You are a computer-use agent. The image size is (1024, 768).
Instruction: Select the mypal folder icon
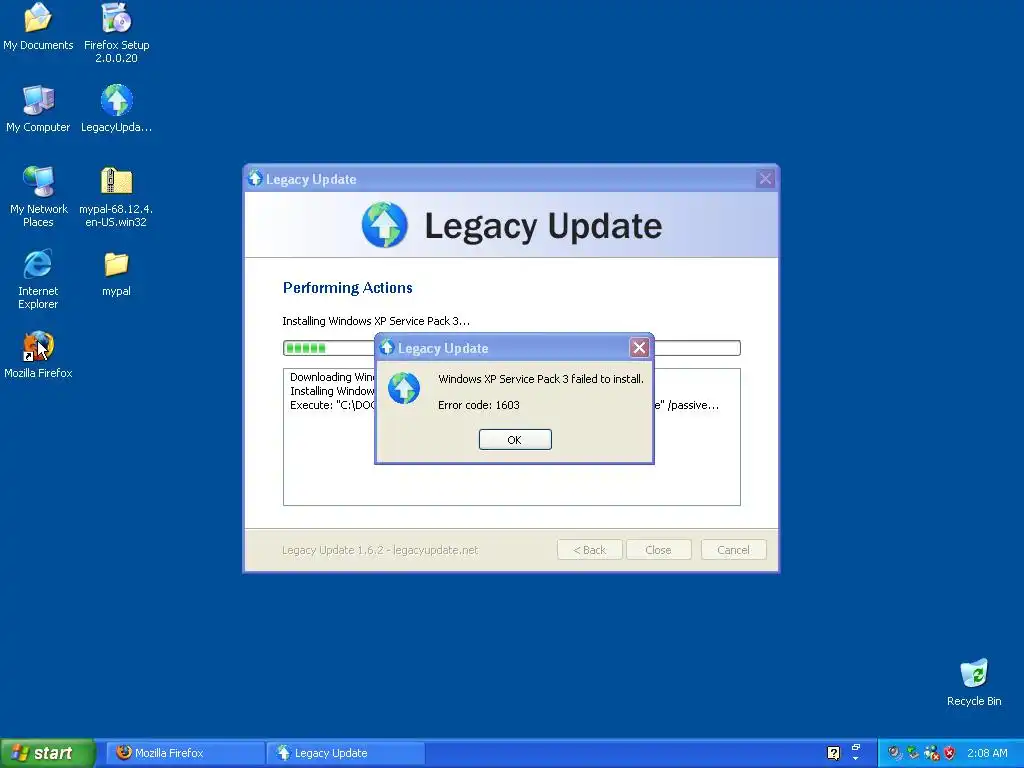116,274
